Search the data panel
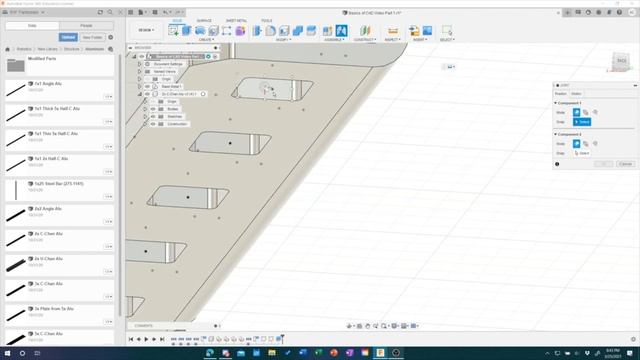Viewport: 640px width, 360px height. point(110,12)
